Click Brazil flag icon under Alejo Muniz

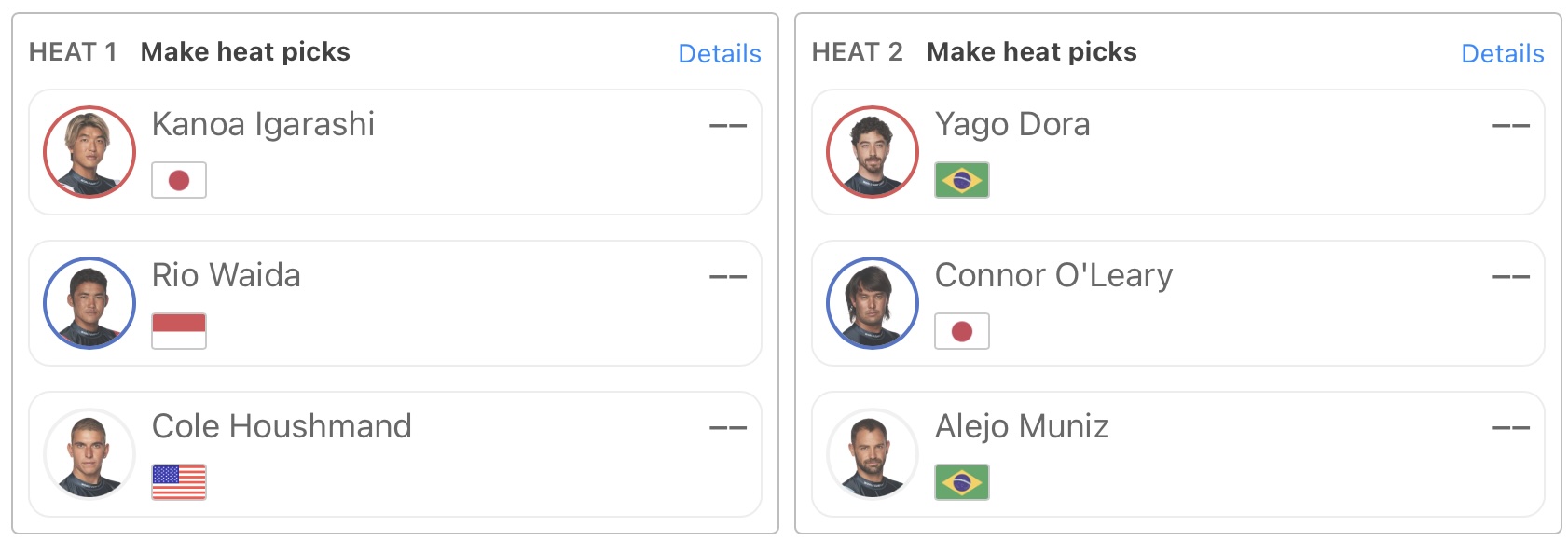point(962,482)
